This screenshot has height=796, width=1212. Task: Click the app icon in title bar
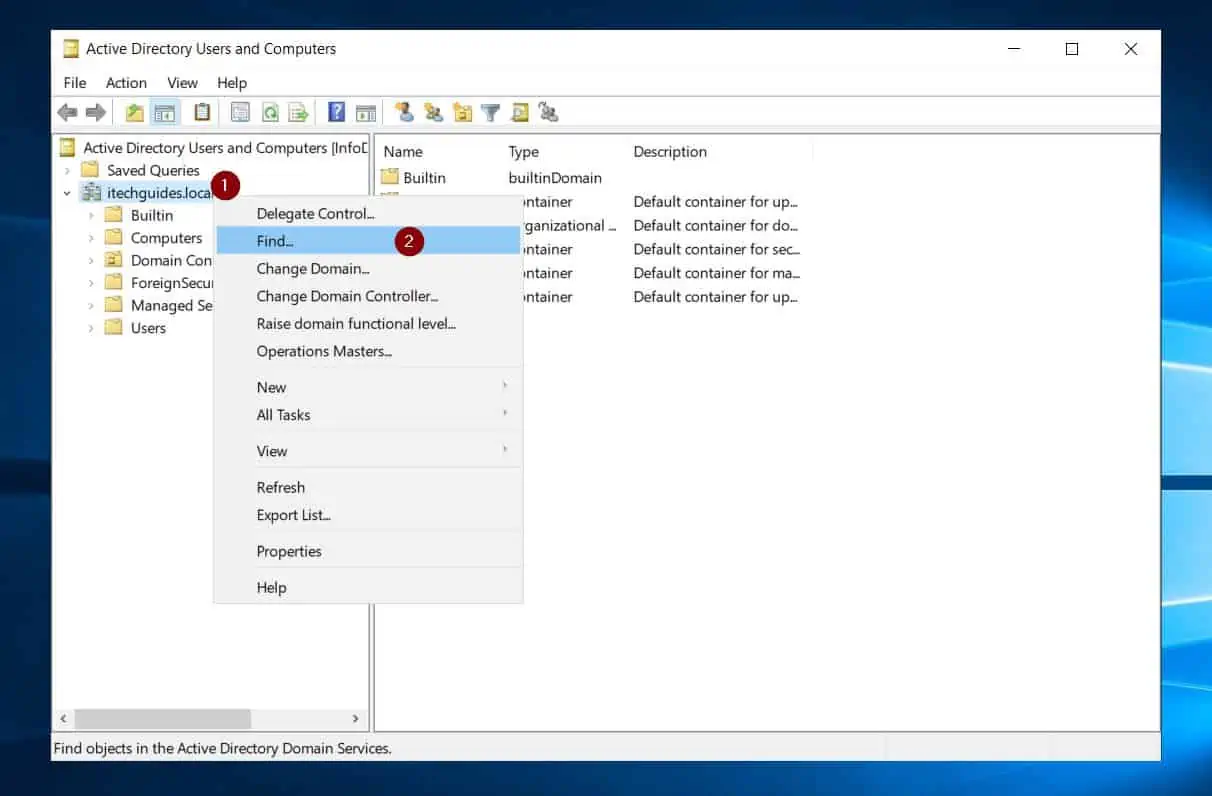(x=71, y=48)
